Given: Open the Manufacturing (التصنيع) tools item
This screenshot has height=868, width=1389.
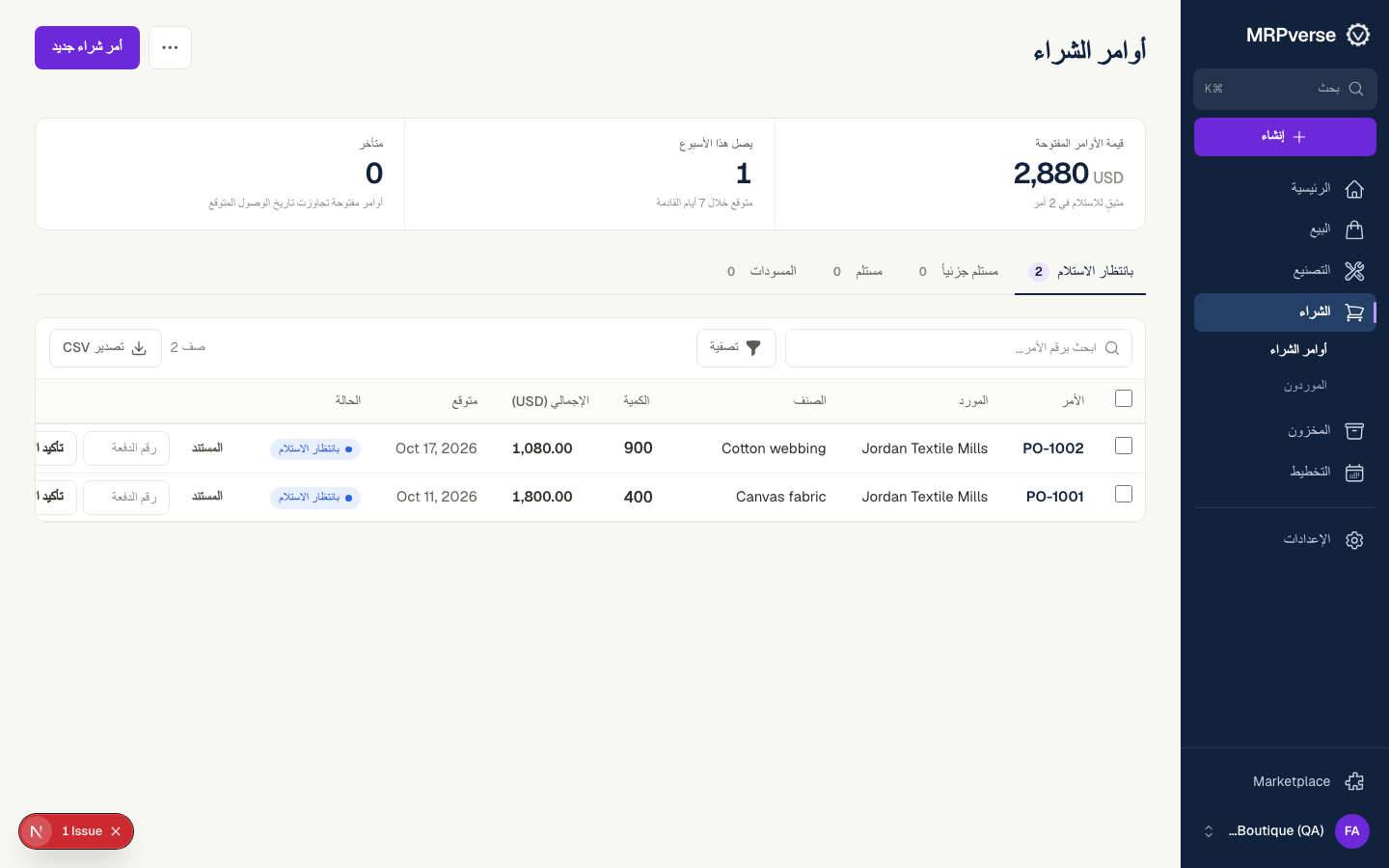Looking at the screenshot, I should (x=1285, y=271).
